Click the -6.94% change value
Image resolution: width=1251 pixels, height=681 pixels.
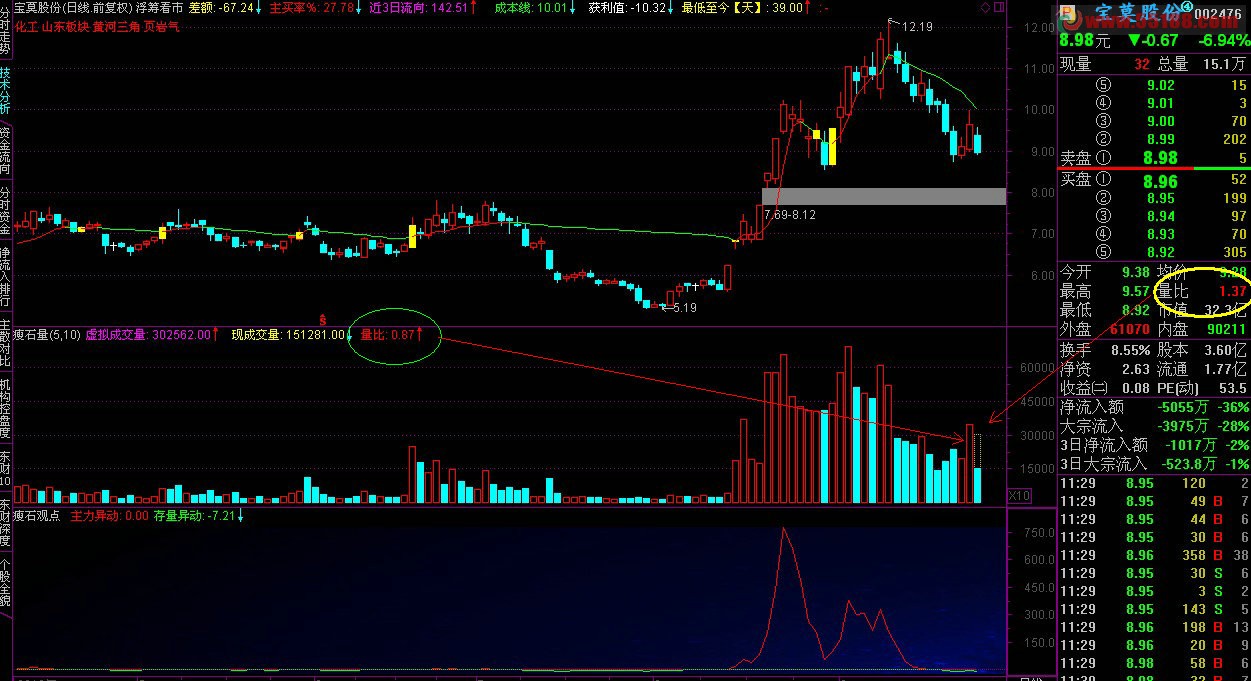tap(1226, 41)
